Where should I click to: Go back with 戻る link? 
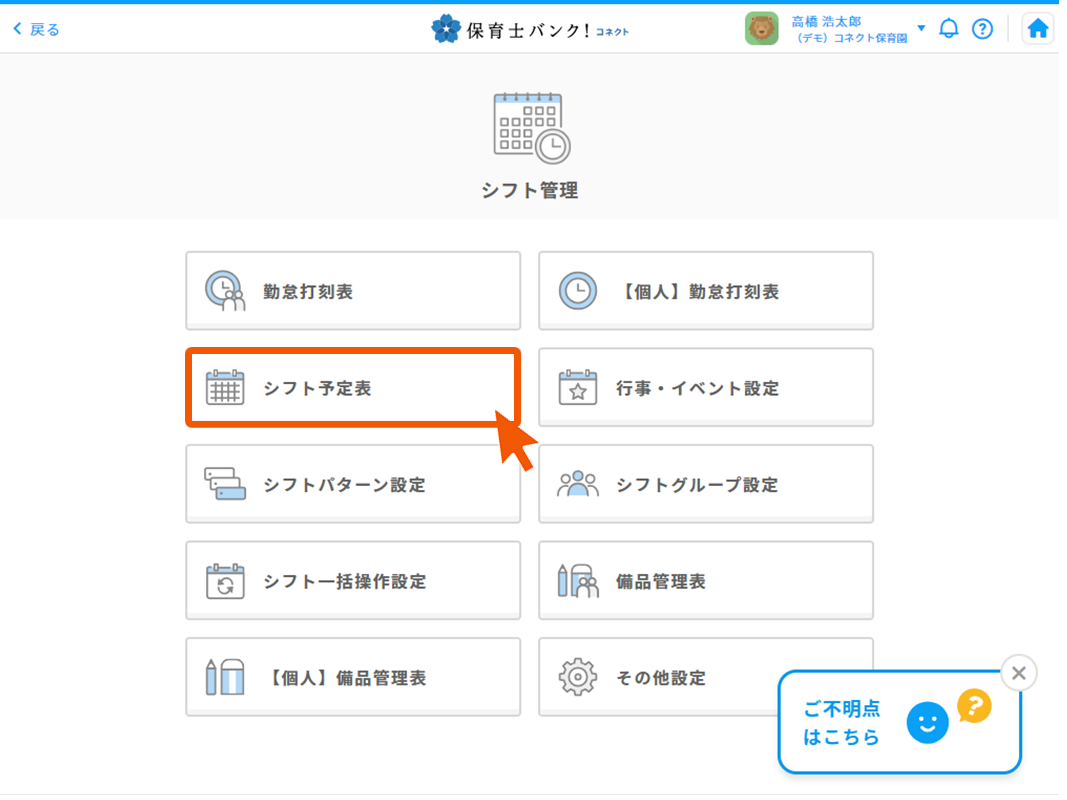click(x=36, y=29)
